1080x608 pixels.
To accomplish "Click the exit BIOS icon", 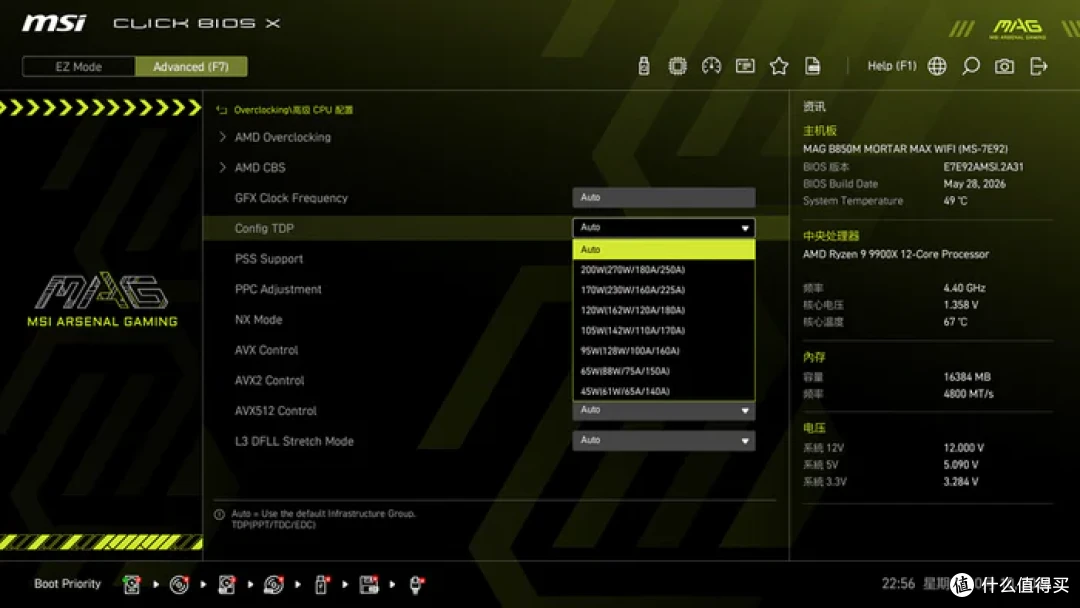I will coord(1039,66).
